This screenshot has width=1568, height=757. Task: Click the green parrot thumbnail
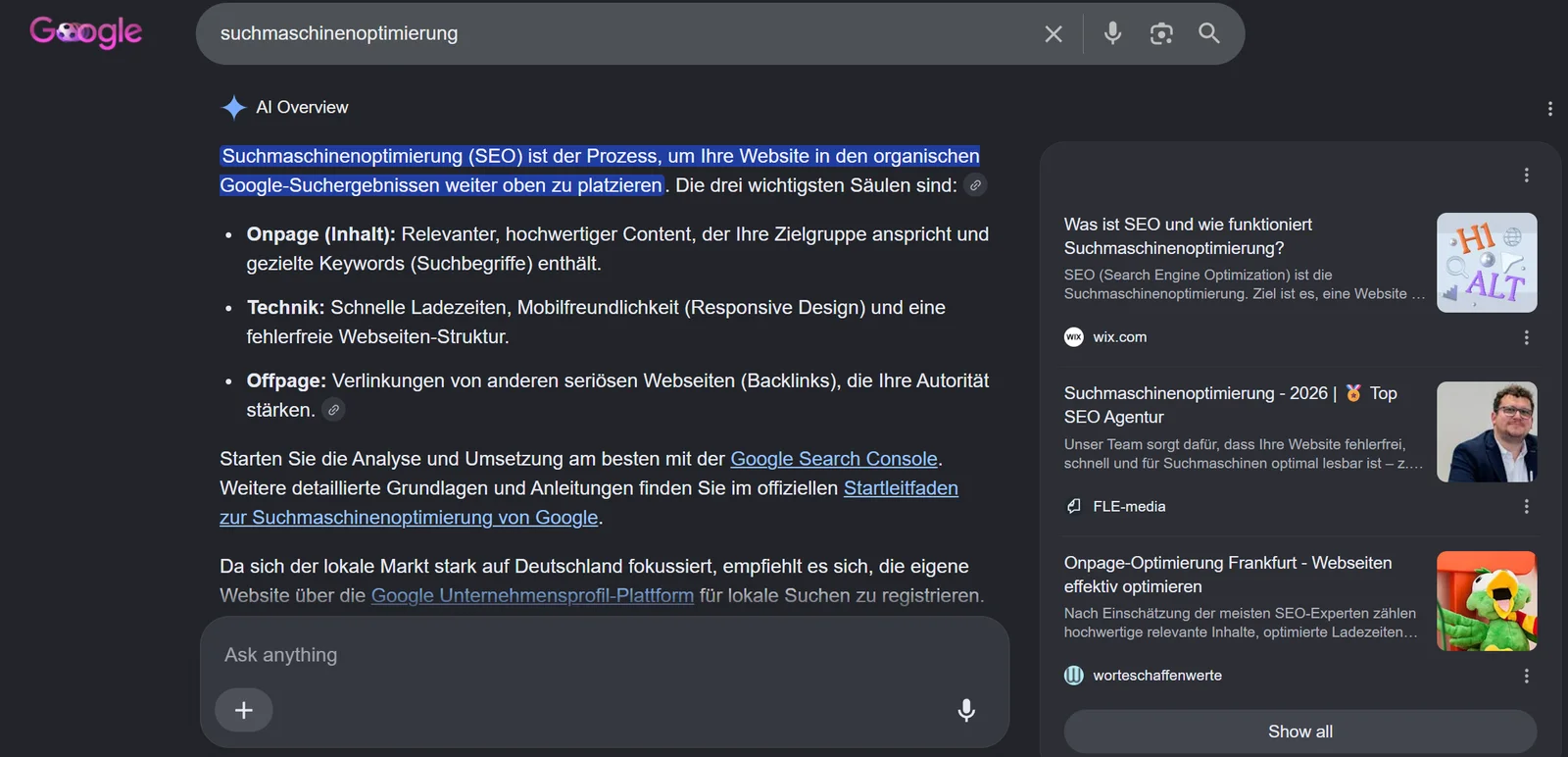tap(1487, 601)
